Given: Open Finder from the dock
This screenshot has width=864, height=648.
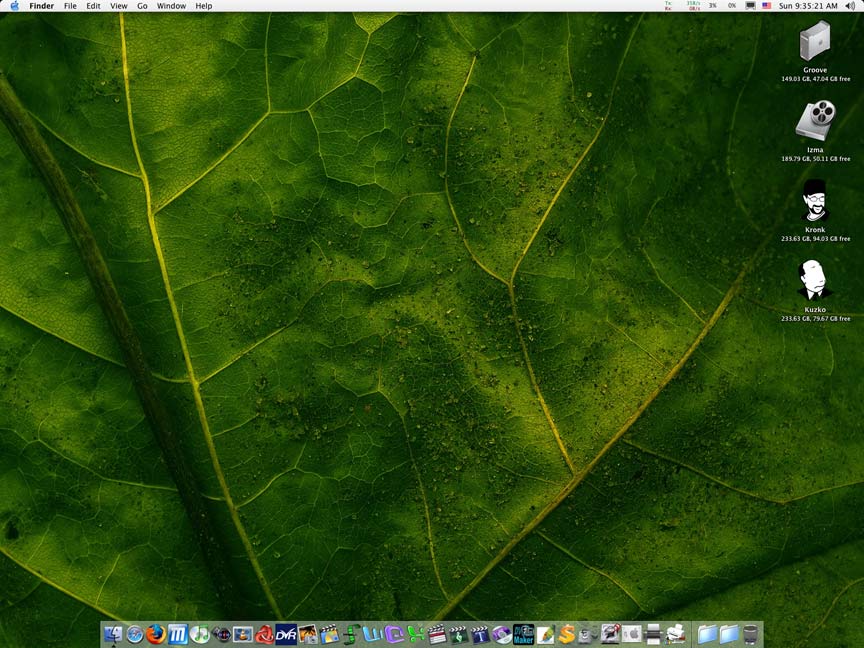Looking at the screenshot, I should pyautogui.click(x=113, y=634).
